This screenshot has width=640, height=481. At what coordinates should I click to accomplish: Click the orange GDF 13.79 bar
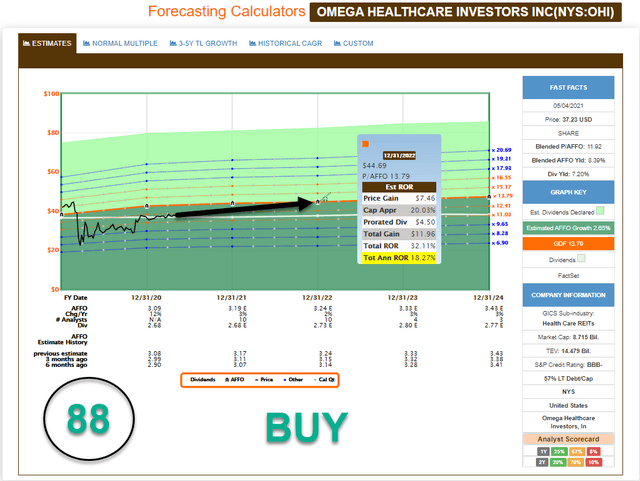click(x=568, y=244)
